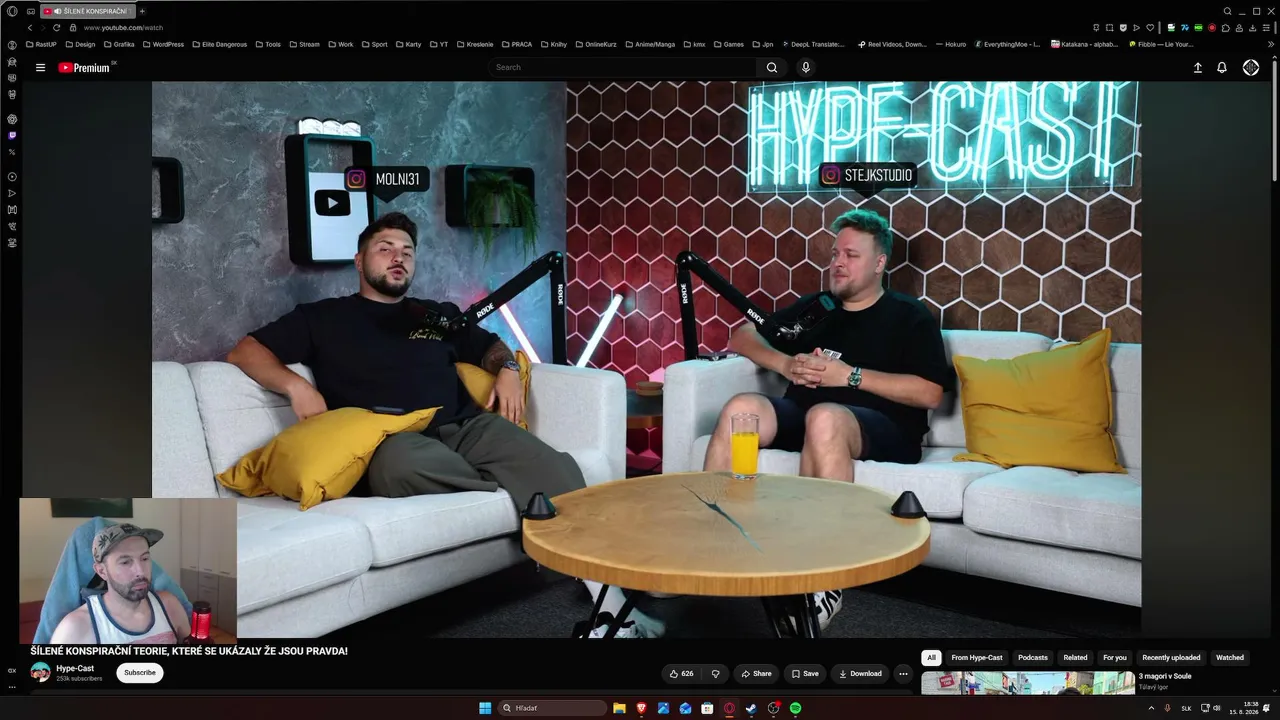Select the ŠÍLENÉ KONSPIRAČNÍ browser tab
This screenshot has width=1280, height=720.
[88, 11]
